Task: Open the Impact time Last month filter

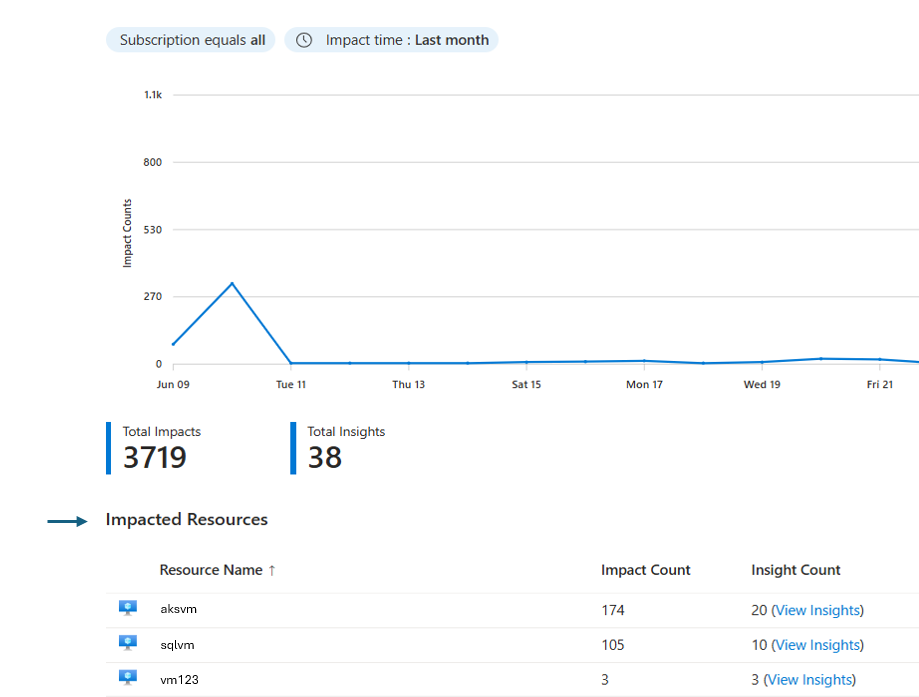Action: [391, 39]
